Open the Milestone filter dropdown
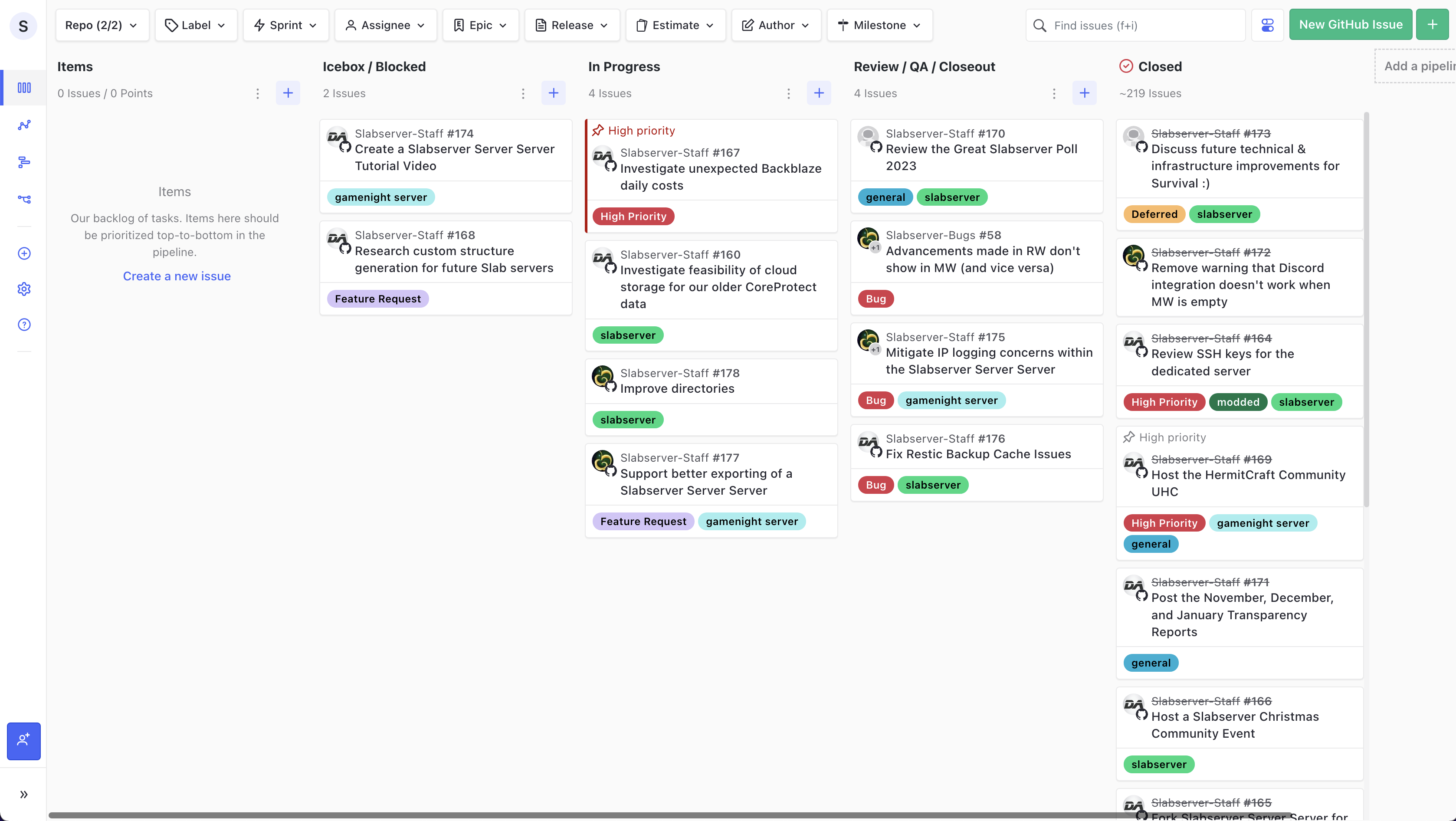The width and height of the screenshot is (1456, 821). (x=879, y=25)
